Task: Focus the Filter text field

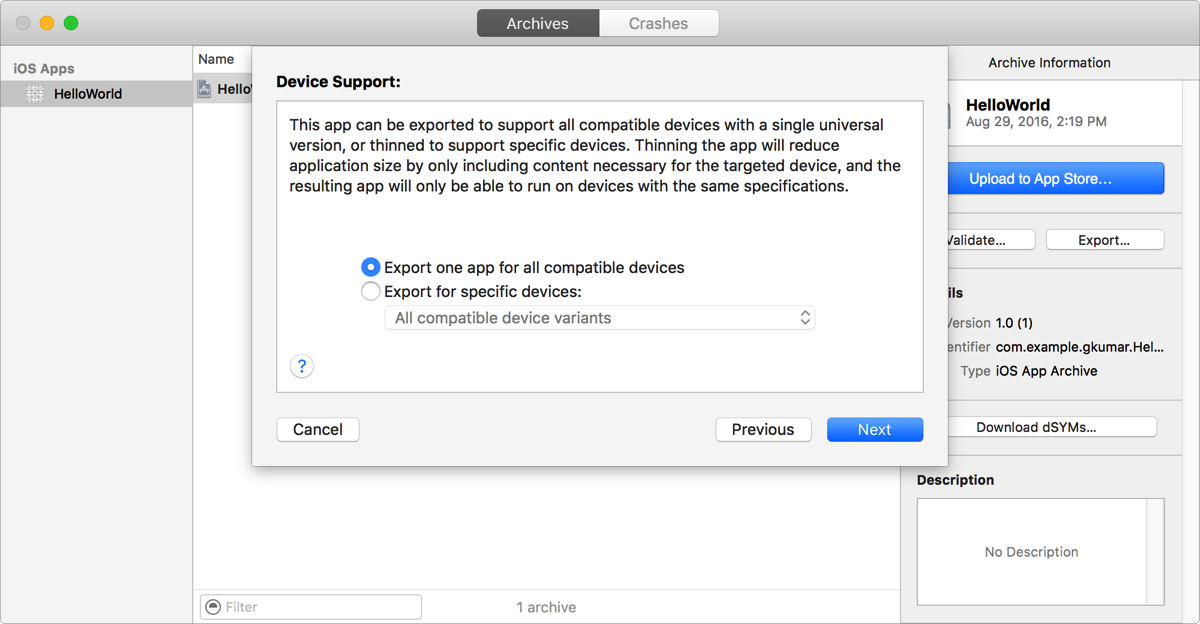Action: point(320,607)
